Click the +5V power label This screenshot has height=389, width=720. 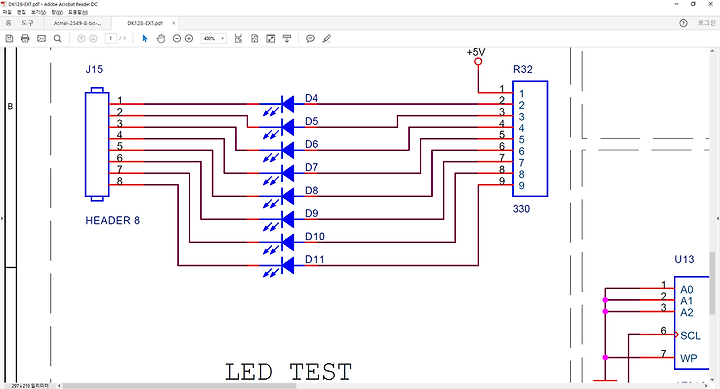476,52
